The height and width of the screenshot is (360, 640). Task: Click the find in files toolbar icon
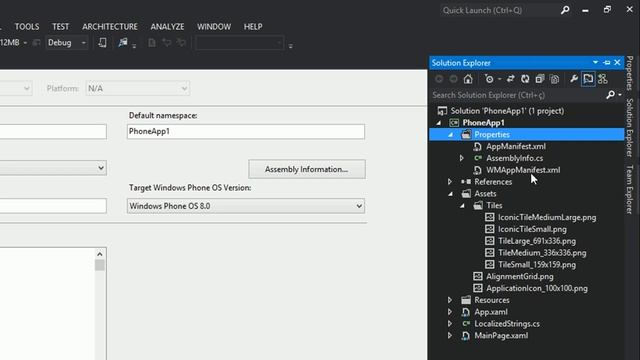point(123,42)
